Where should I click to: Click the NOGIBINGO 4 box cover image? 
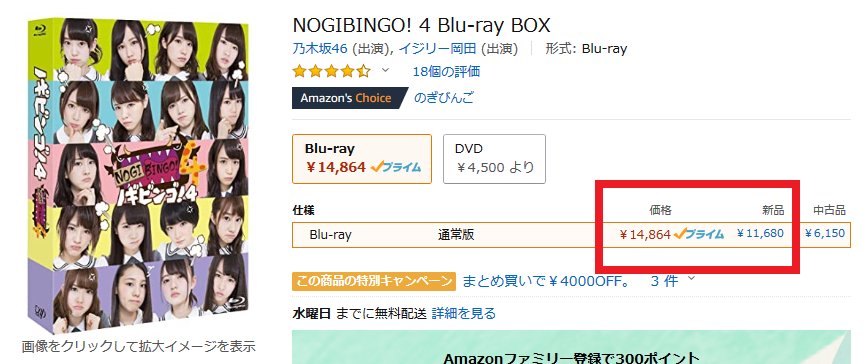pyautogui.click(x=138, y=175)
